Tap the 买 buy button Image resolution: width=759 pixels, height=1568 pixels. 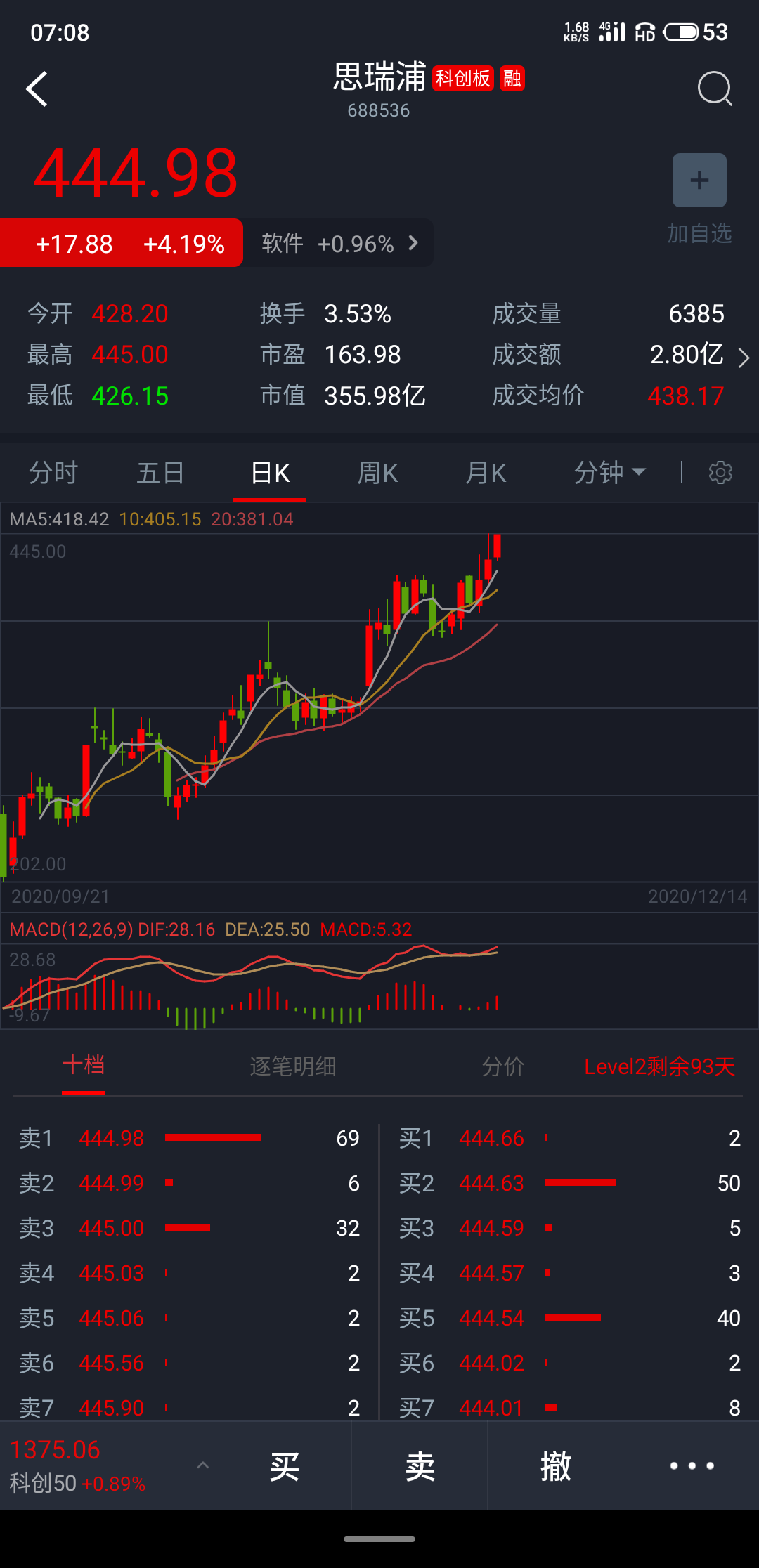coord(284,1466)
